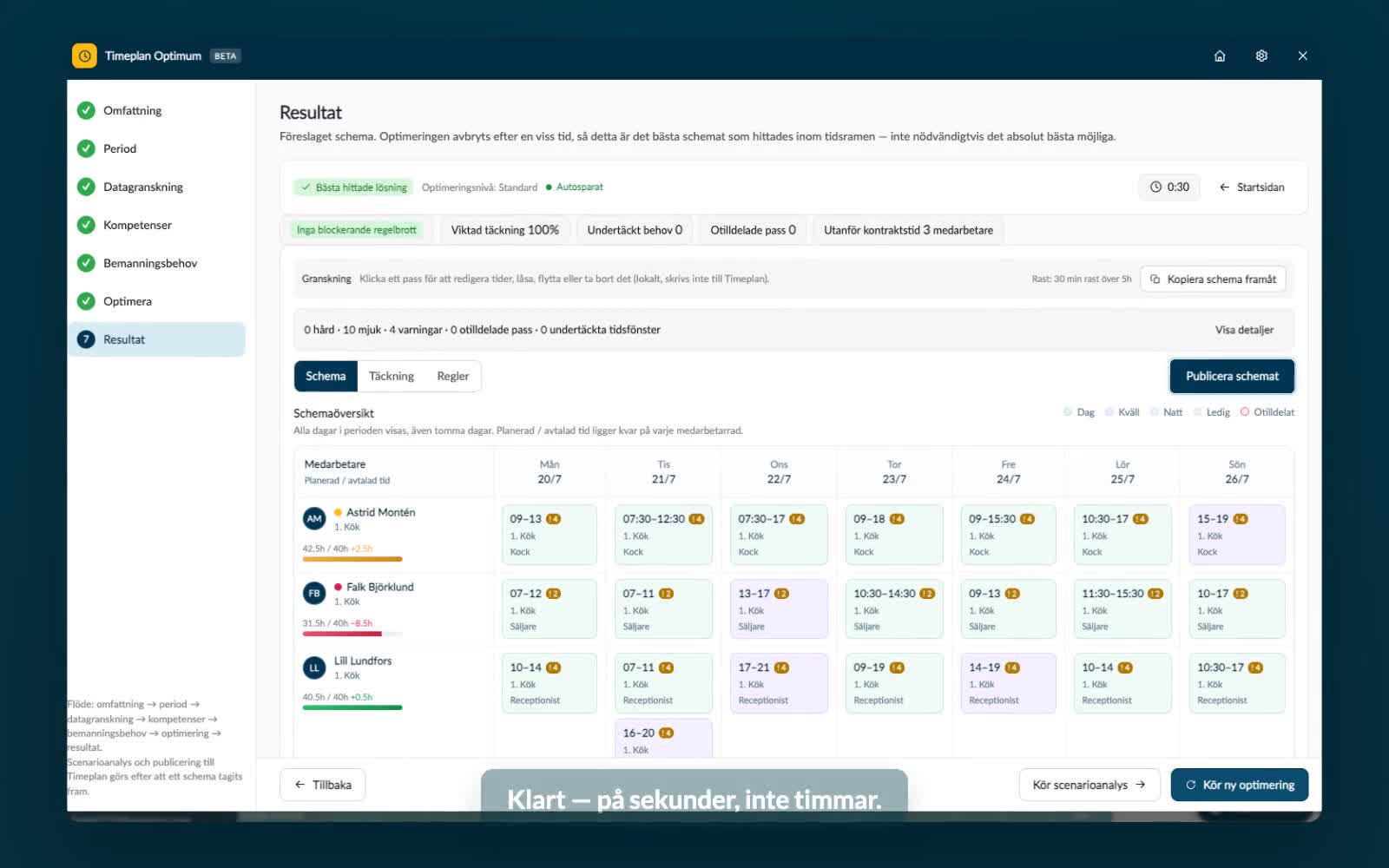The height and width of the screenshot is (868, 1389).
Task: Click the Timeplan Optimum clock logo
Action: (x=84, y=56)
